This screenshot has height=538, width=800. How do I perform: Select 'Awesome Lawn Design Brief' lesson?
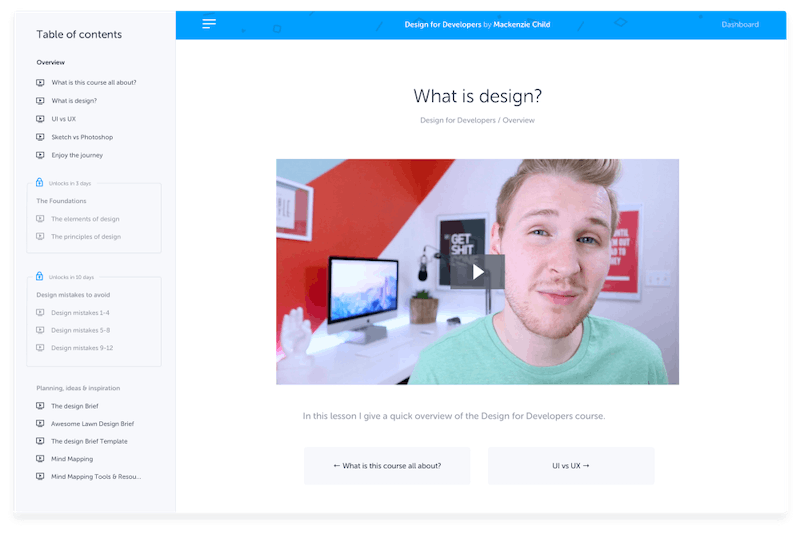92,424
